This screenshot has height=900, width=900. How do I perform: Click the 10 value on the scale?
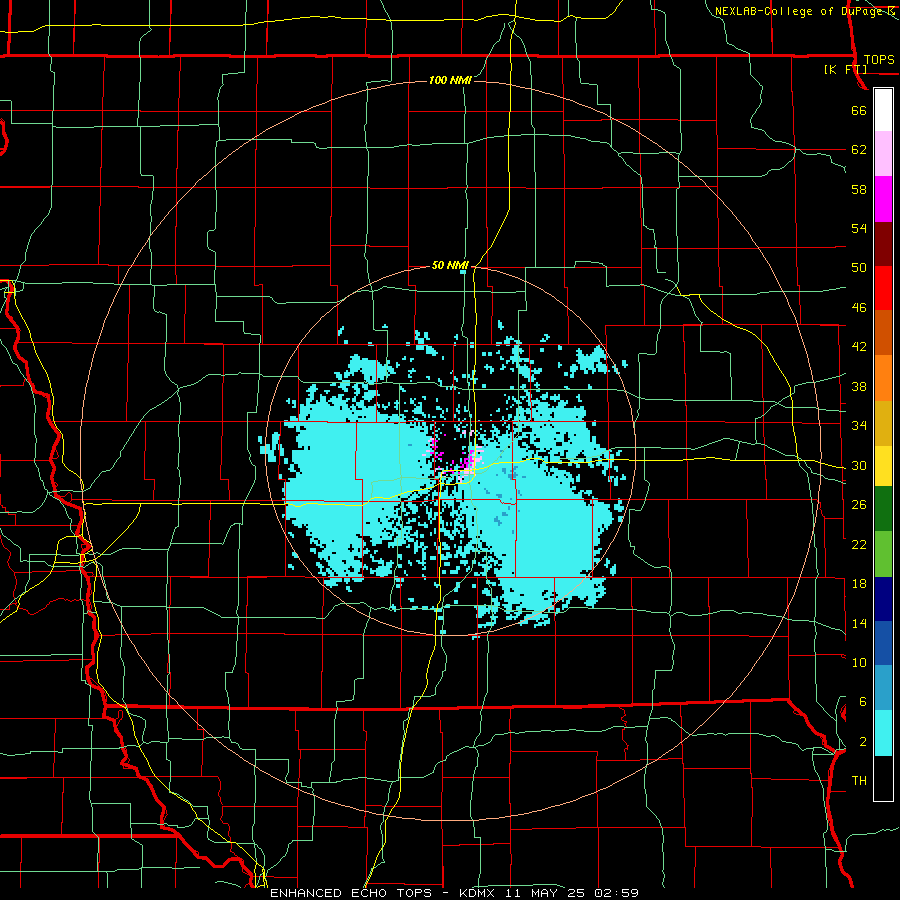(859, 662)
